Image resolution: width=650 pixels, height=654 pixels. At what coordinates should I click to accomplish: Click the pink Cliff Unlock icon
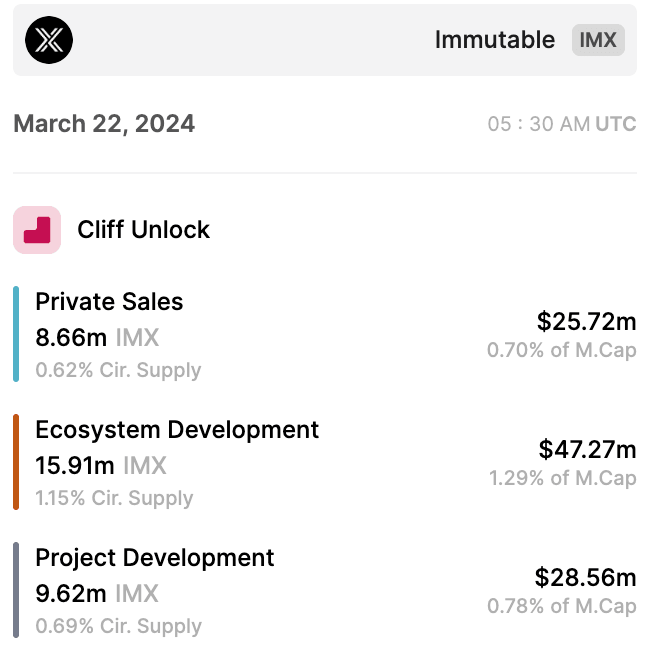point(37,230)
